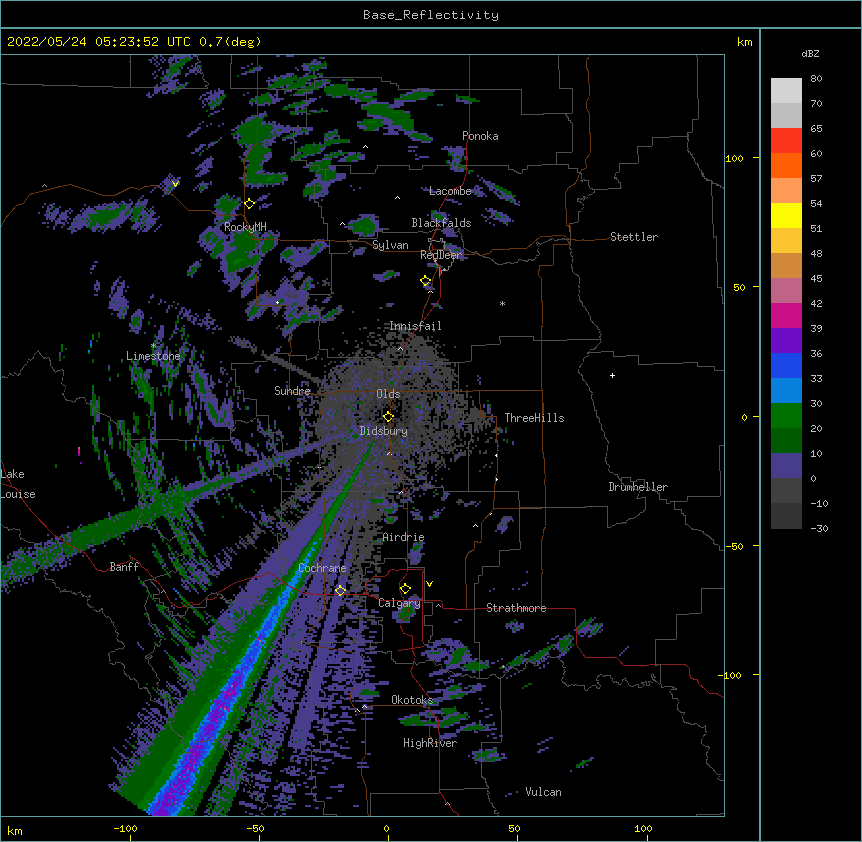Click the Vulcan town label
The image size is (862, 842).
pyautogui.click(x=543, y=792)
